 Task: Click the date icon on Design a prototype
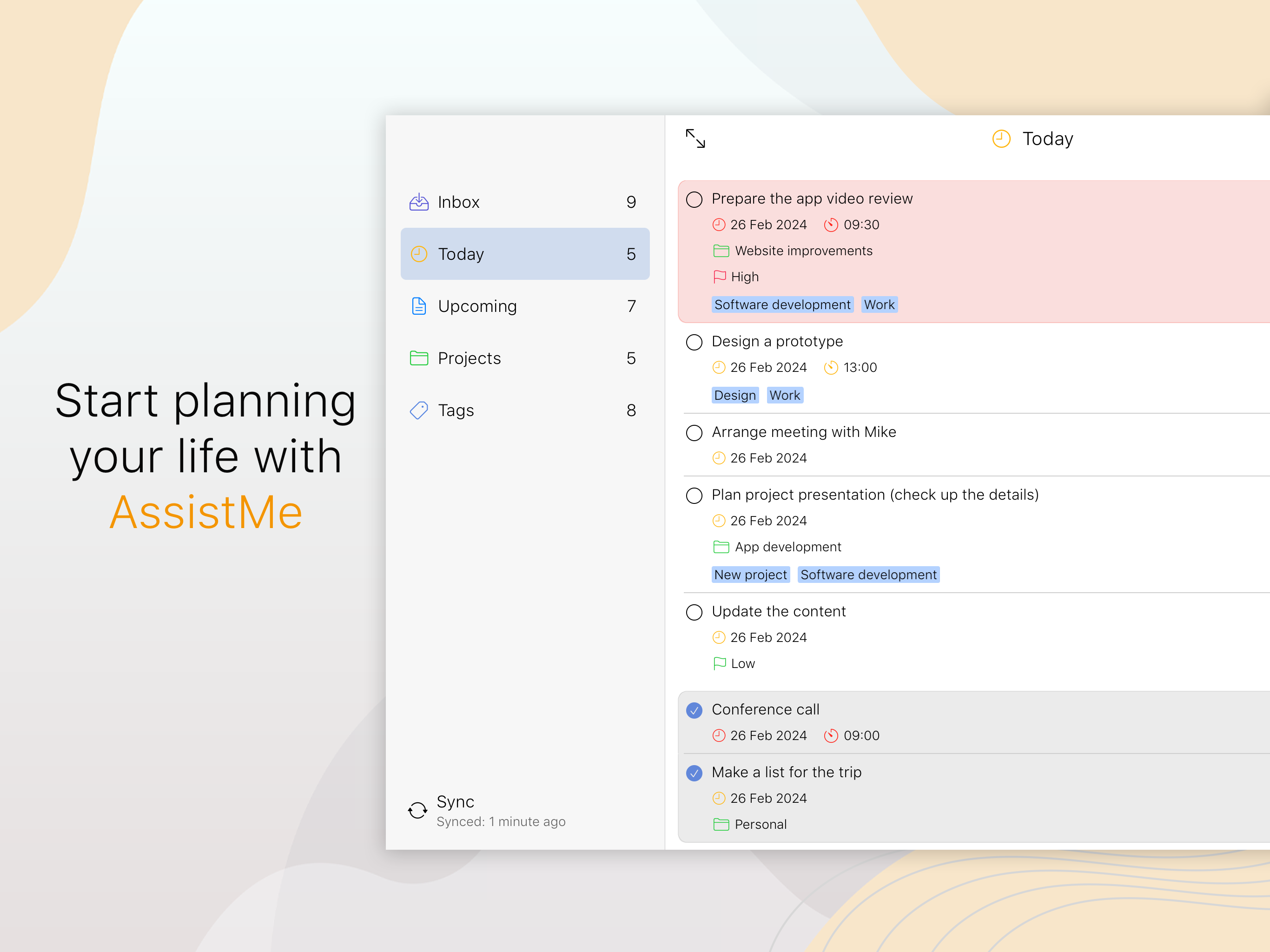pyautogui.click(x=719, y=368)
